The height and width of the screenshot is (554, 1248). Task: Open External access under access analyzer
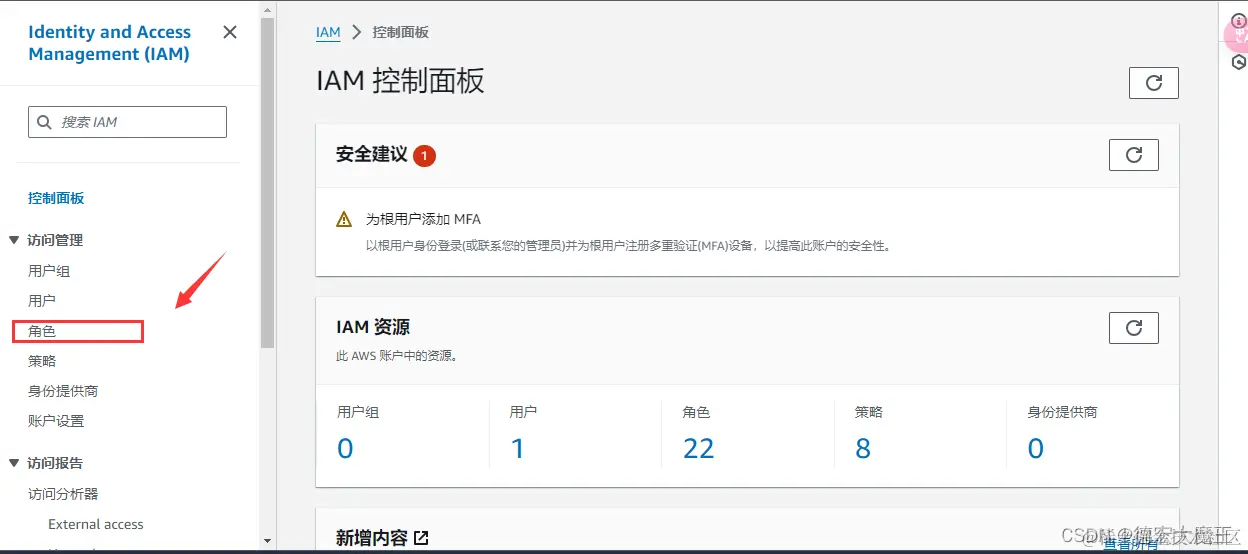pyautogui.click(x=96, y=524)
